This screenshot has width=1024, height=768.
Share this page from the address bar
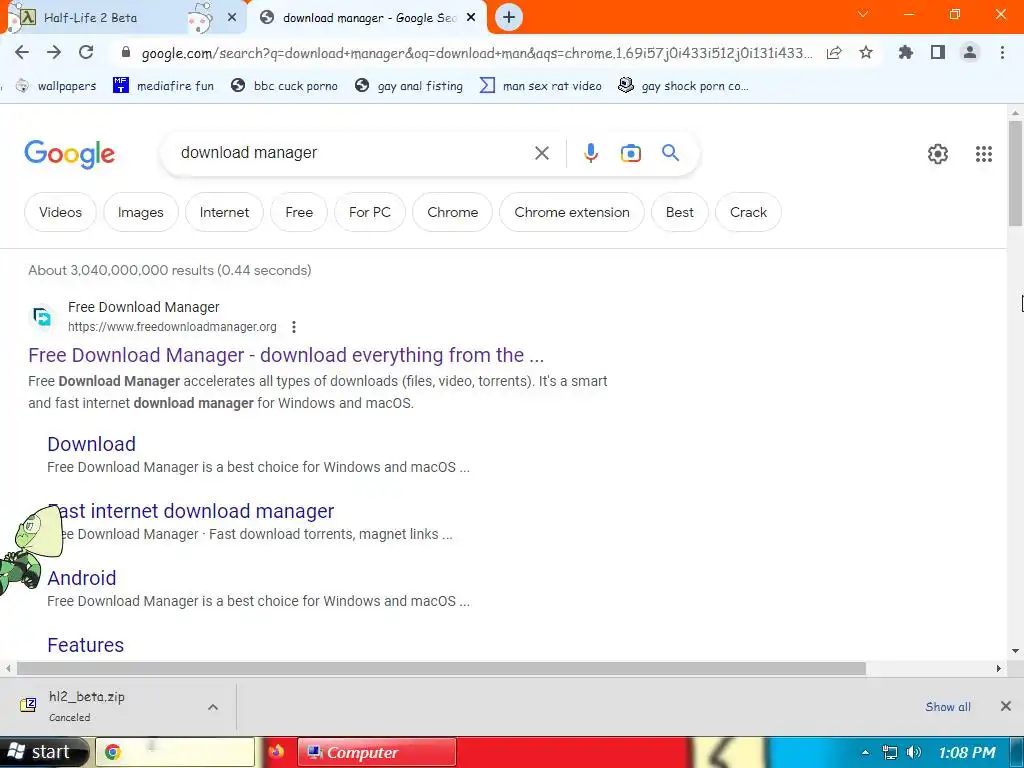click(834, 53)
